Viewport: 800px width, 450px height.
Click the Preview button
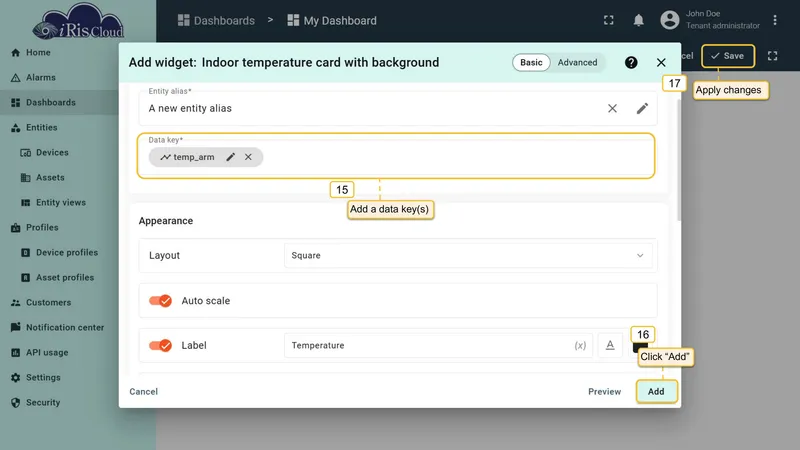(x=605, y=391)
